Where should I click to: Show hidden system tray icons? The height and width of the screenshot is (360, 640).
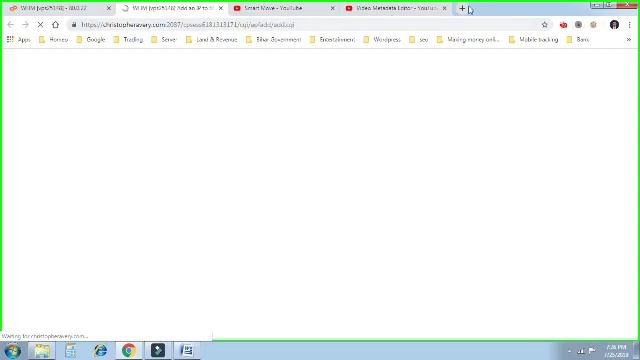[x=569, y=351]
